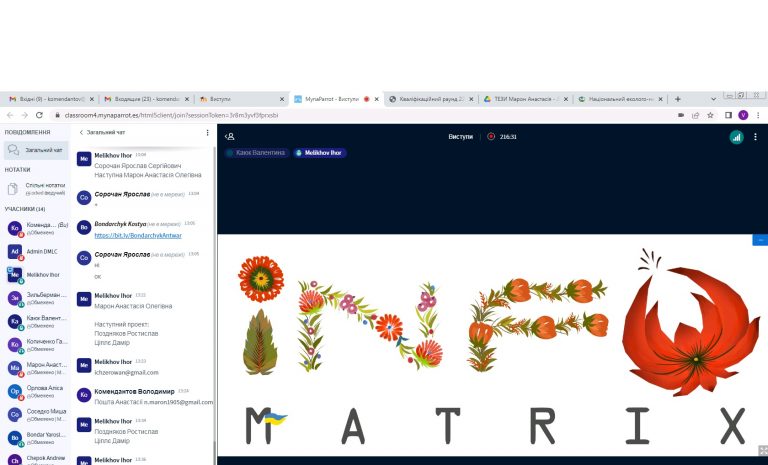
Task: Click Melikhov Ihor avatar in participants list
Action: click(x=15, y=274)
